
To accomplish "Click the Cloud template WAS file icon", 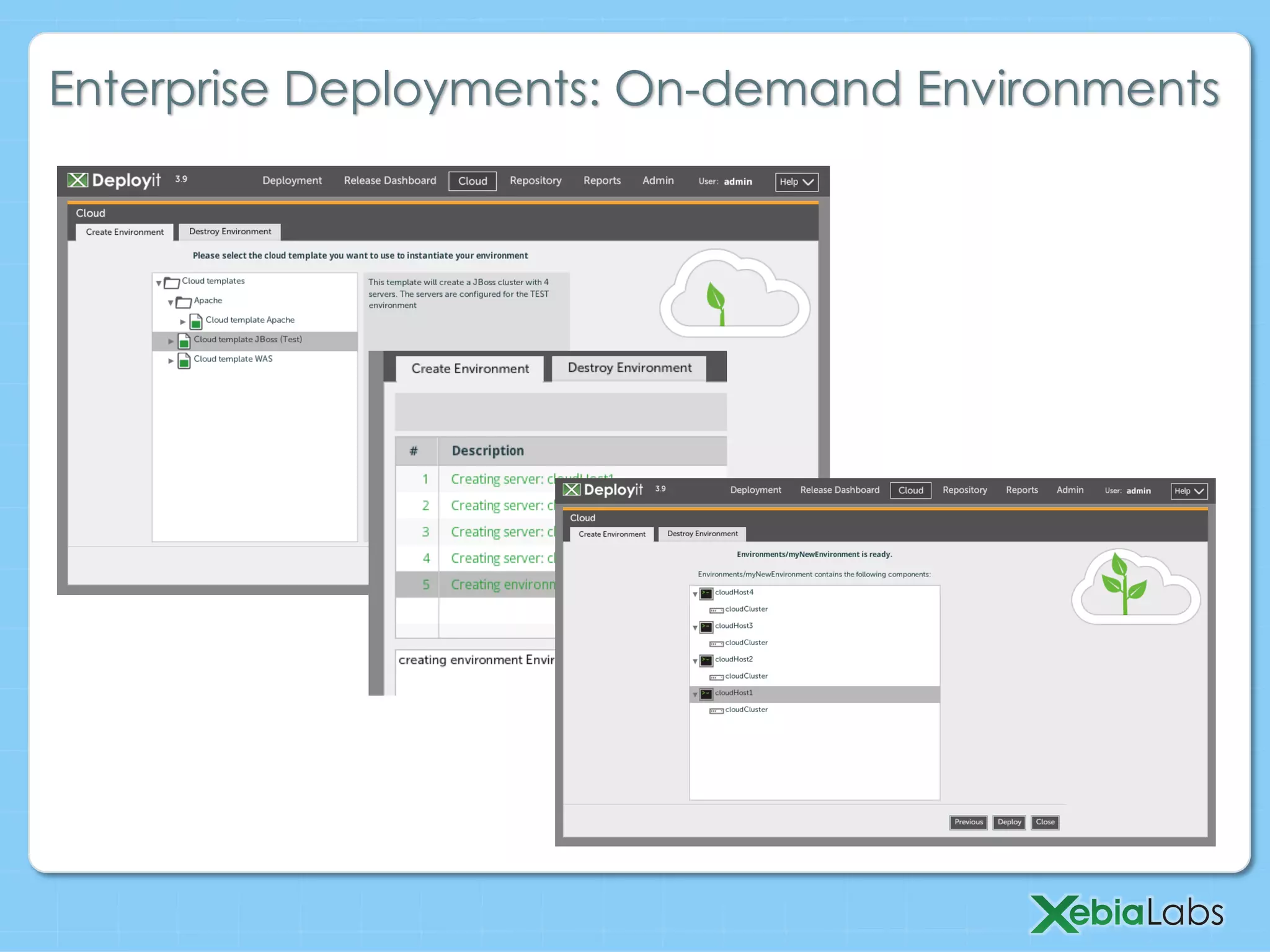I will 184,360.
